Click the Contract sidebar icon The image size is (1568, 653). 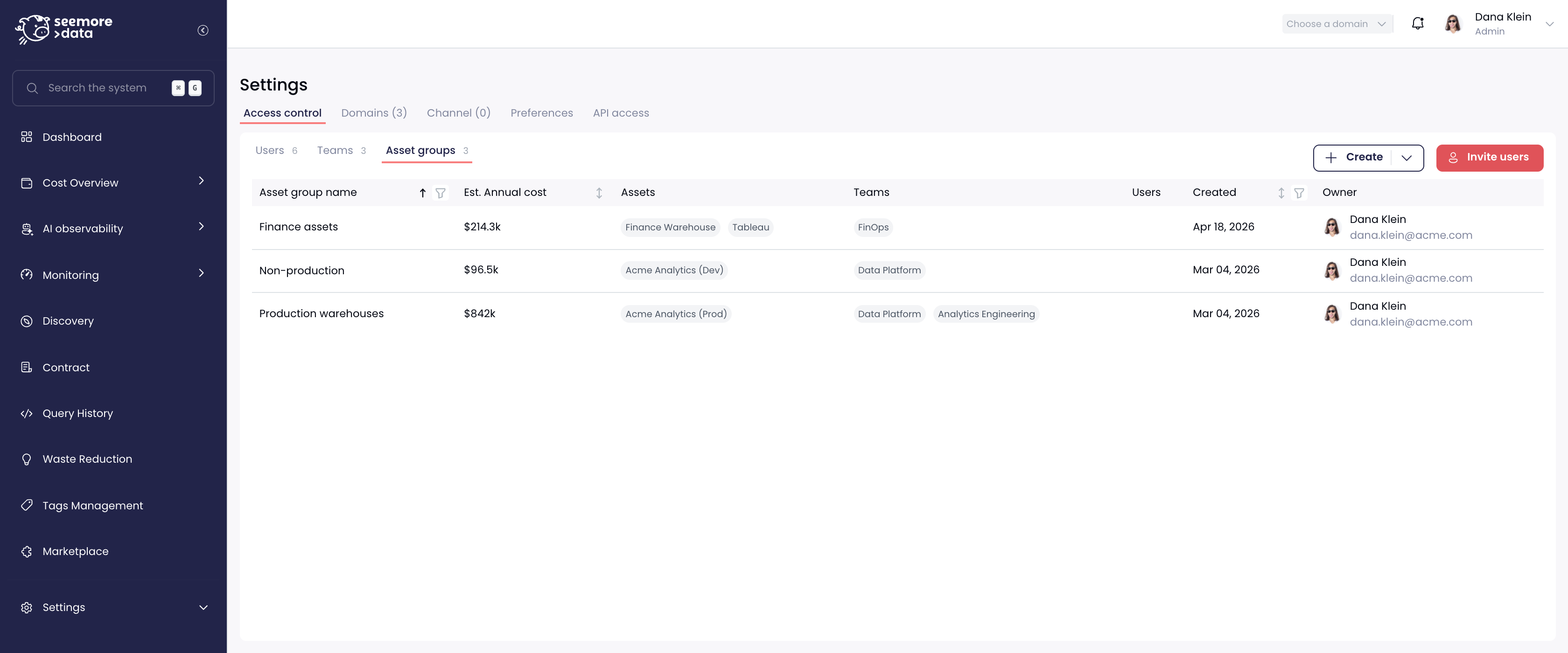[x=26, y=368]
